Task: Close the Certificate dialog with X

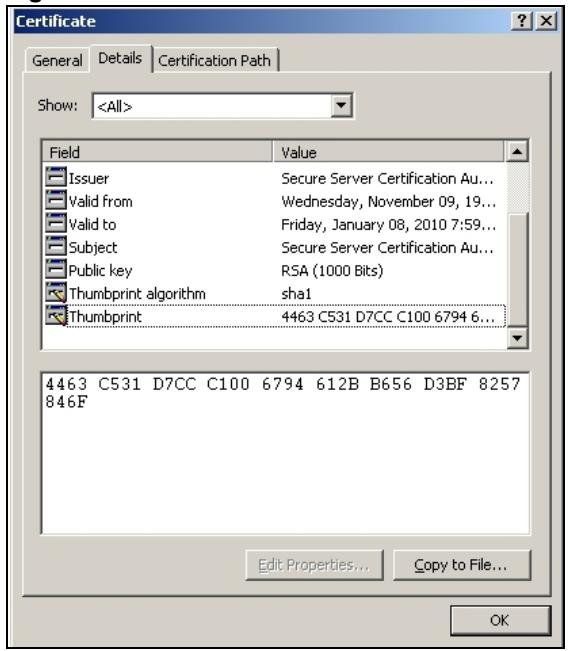Action: [546, 20]
